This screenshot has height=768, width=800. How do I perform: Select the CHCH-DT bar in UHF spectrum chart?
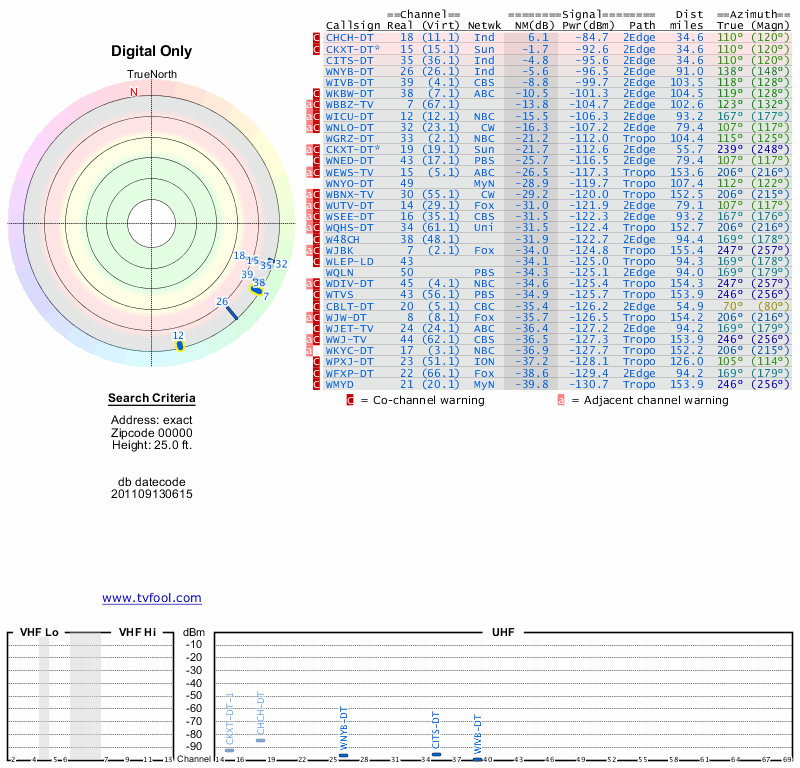pos(261,740)
